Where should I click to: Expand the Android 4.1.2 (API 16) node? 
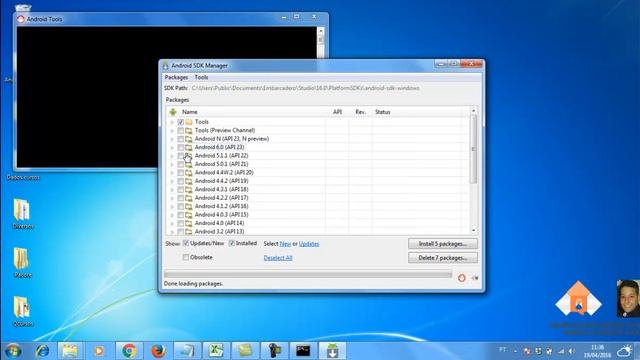(172, 207)
